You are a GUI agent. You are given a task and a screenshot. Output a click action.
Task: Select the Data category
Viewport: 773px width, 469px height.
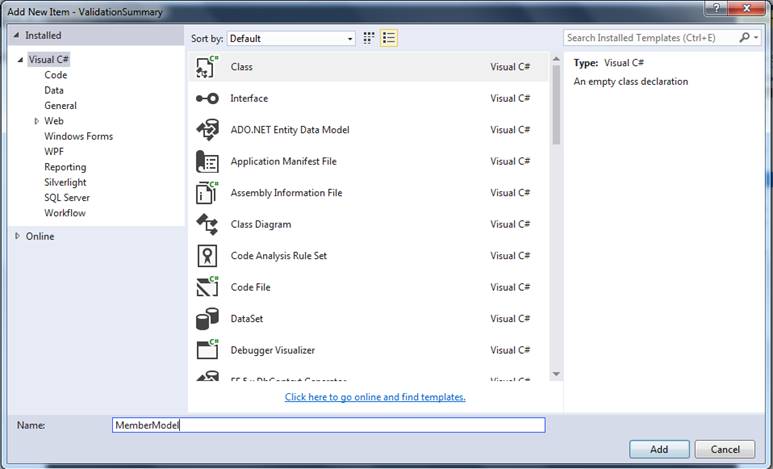click(x=54, y=90)
